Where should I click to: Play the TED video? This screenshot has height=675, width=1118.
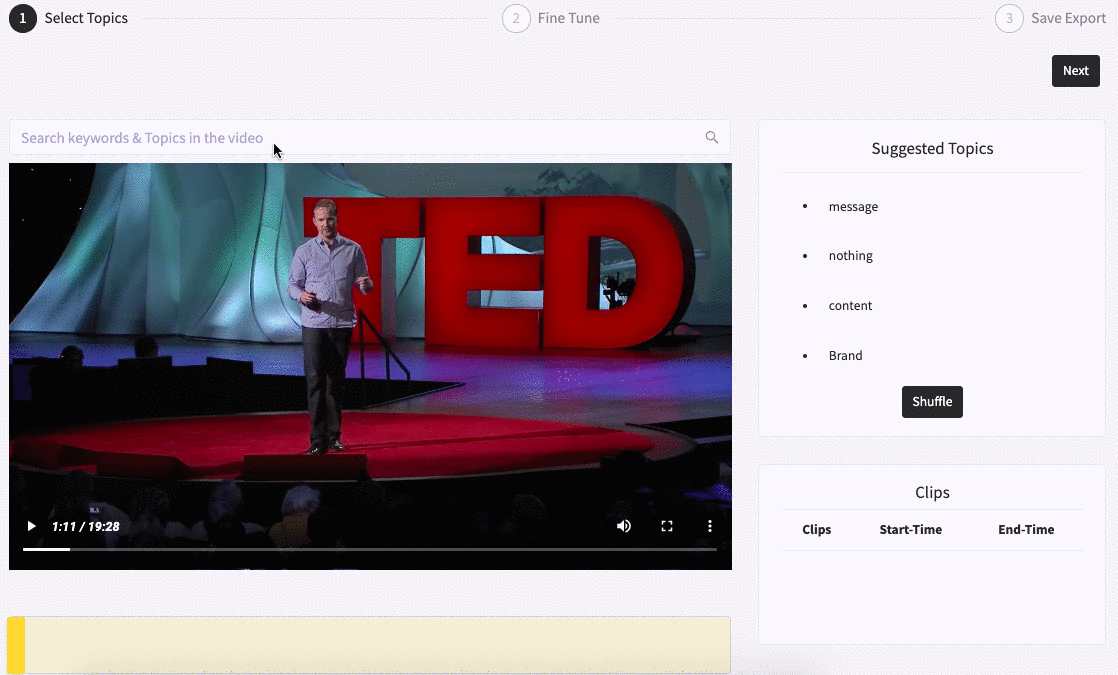[31, 526]
